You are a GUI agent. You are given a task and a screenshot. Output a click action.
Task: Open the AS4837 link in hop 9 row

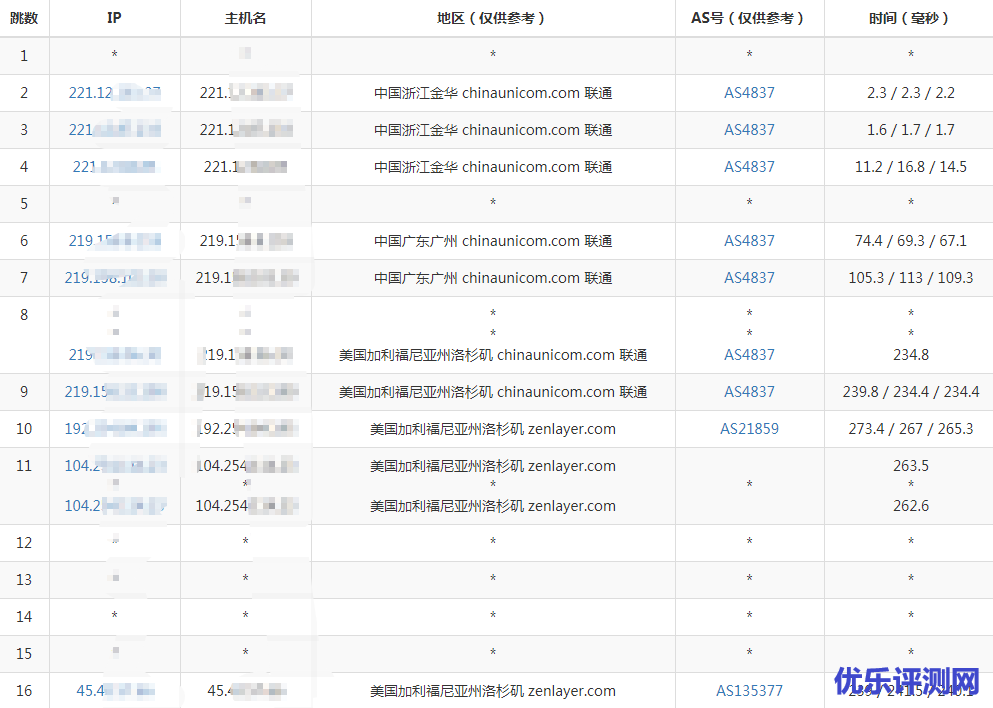(x=749, y=392)
